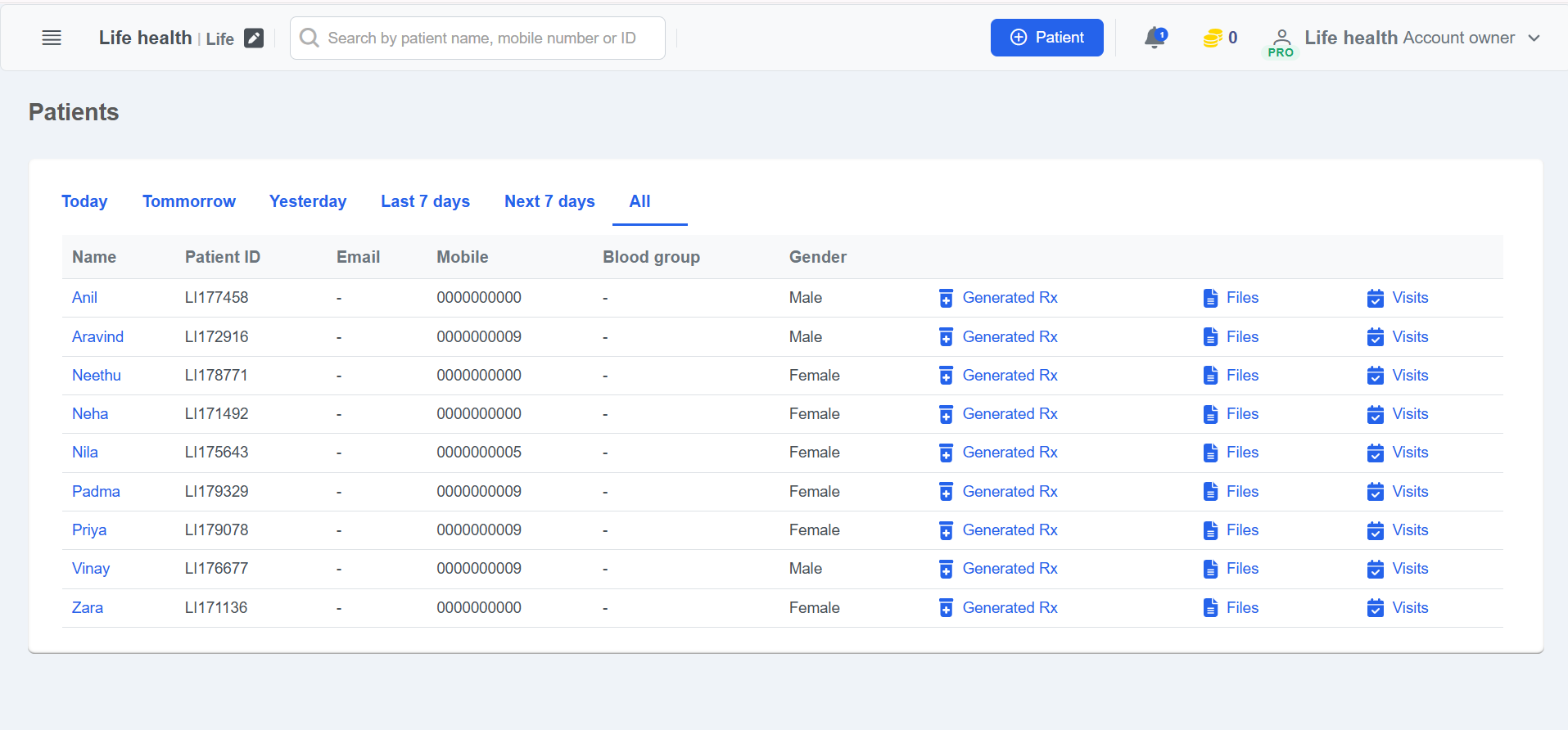
Task: Open the notifications bell
Action: tap(1155, 38)
